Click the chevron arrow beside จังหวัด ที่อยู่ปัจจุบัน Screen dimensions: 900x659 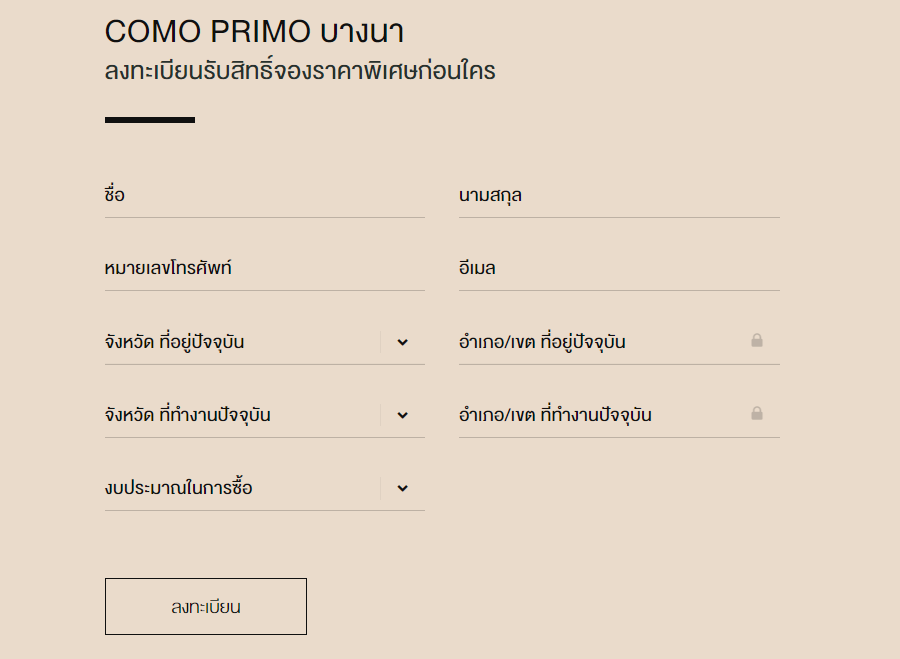click(402, 342)
